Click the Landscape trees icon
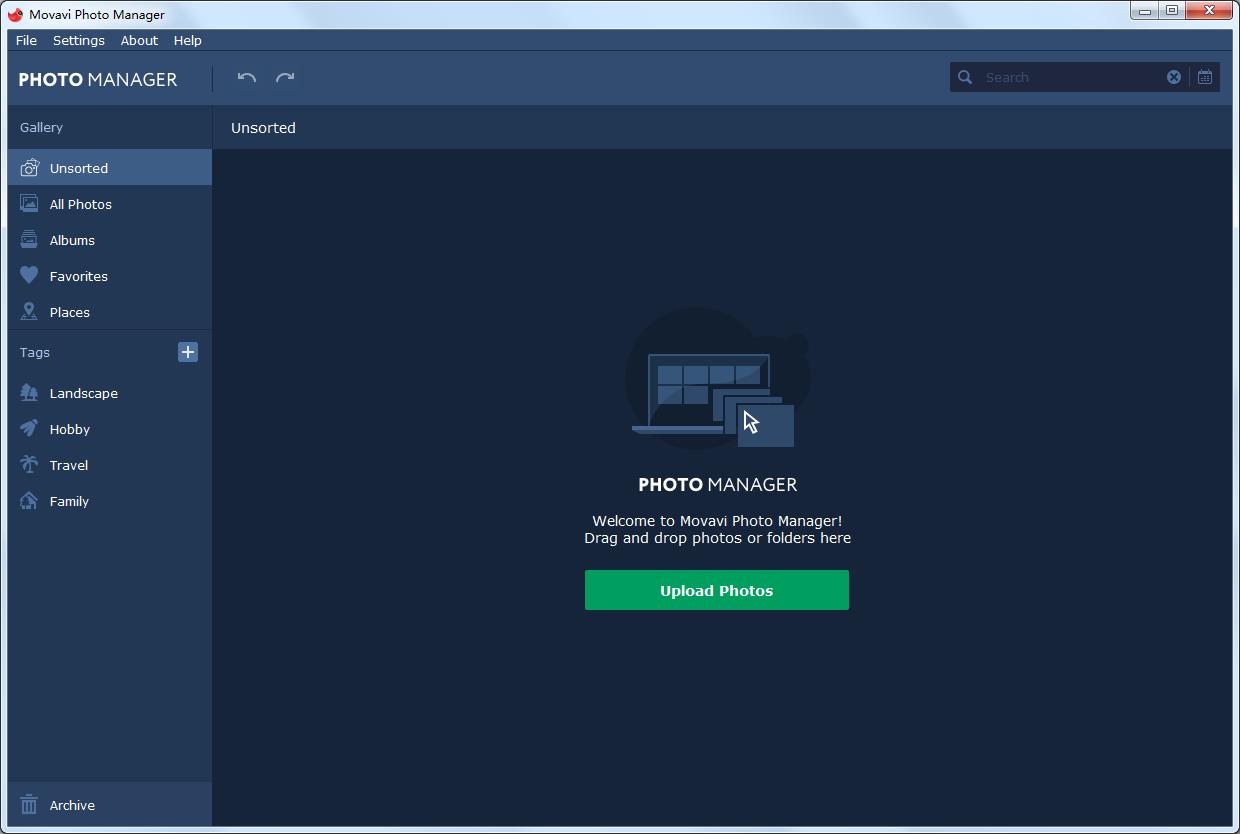1240x834 pixels. point(30,393)
